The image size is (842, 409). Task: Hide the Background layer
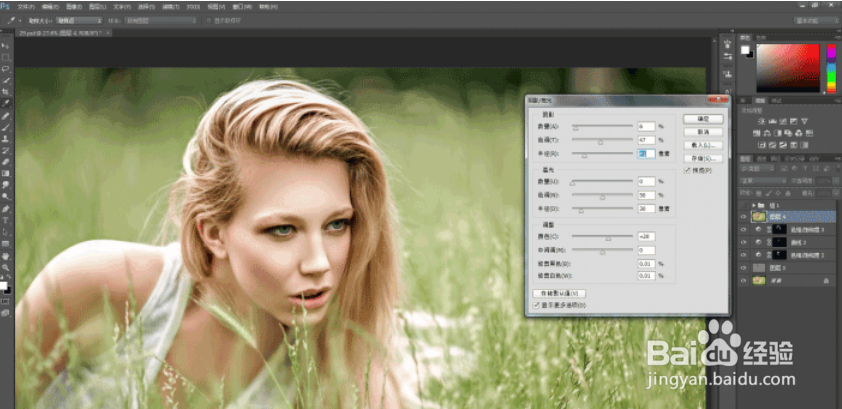click(744, 280)
